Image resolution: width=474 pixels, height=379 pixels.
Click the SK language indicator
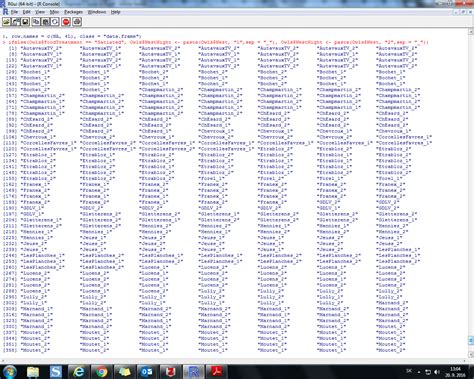409,371
